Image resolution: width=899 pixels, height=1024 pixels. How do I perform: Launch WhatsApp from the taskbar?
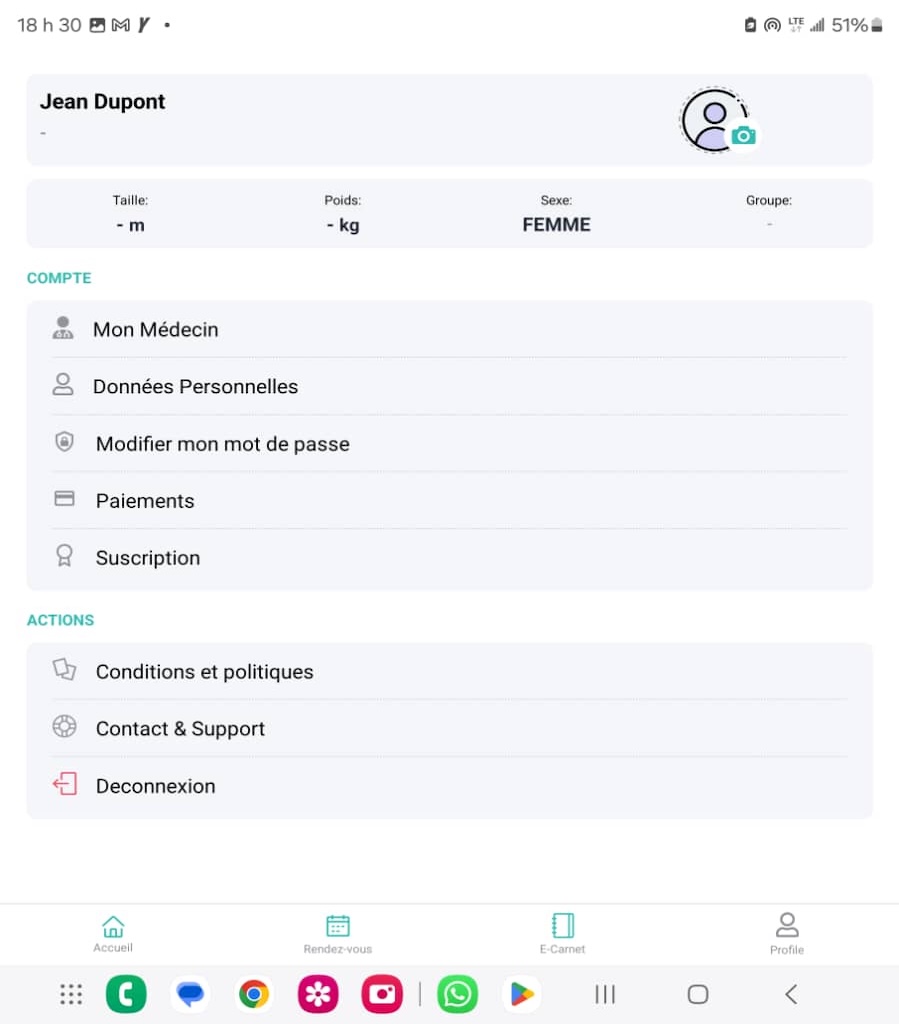[x=458, y=994]
